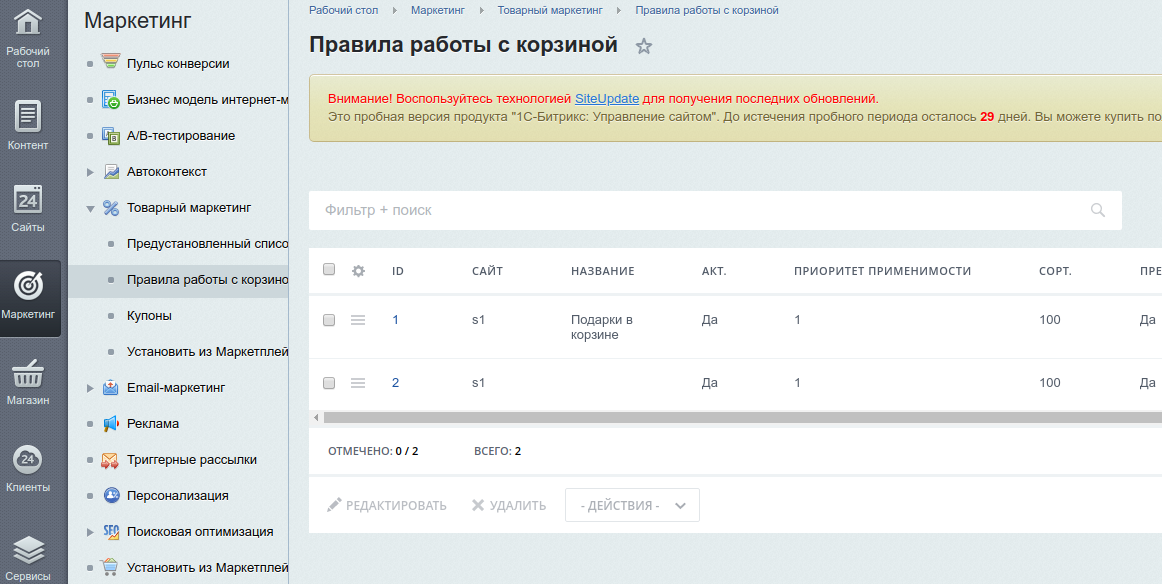Click the horizontal table scrollbar

(x=743, y=418)
